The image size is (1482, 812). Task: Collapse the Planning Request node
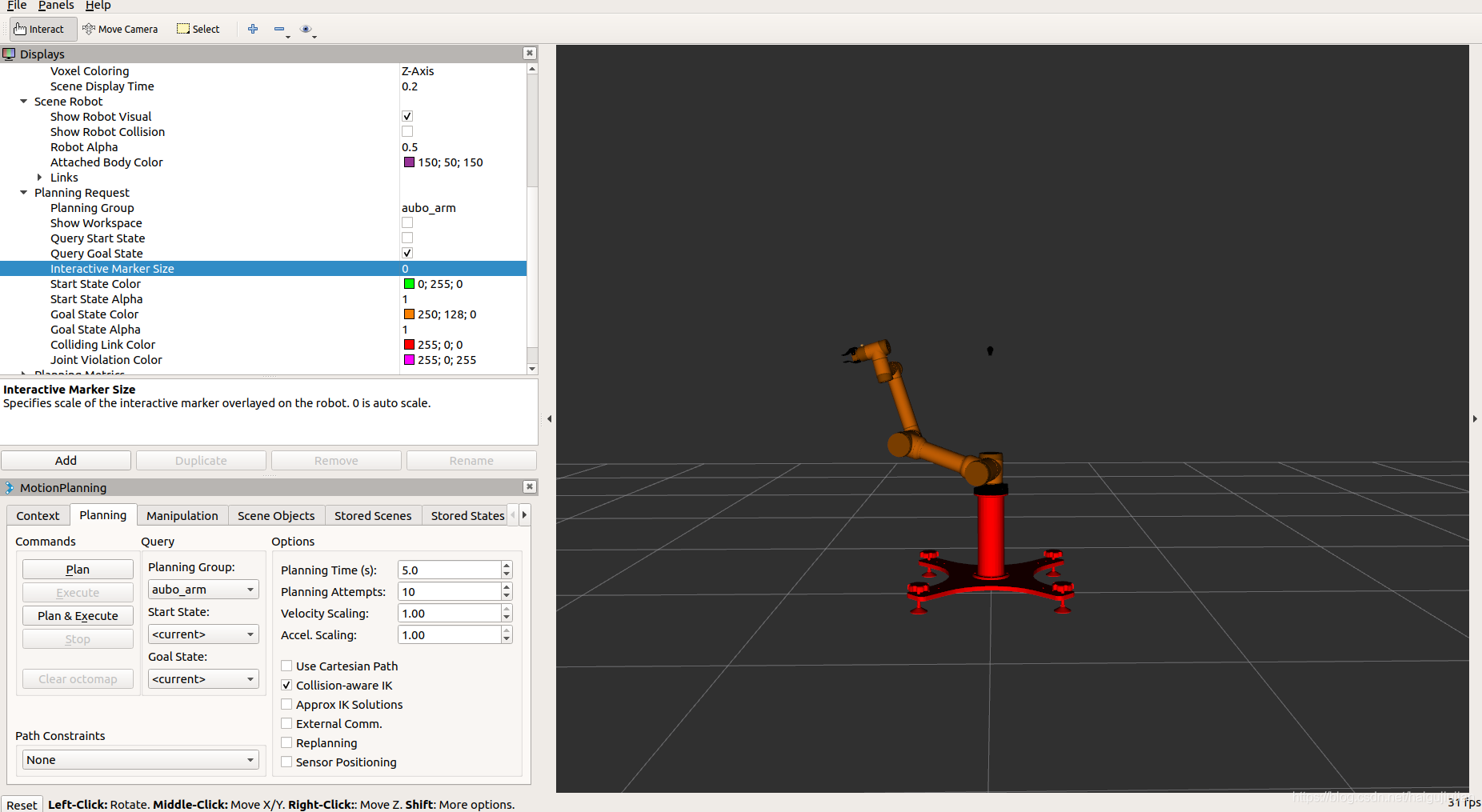tap(24, 193)
